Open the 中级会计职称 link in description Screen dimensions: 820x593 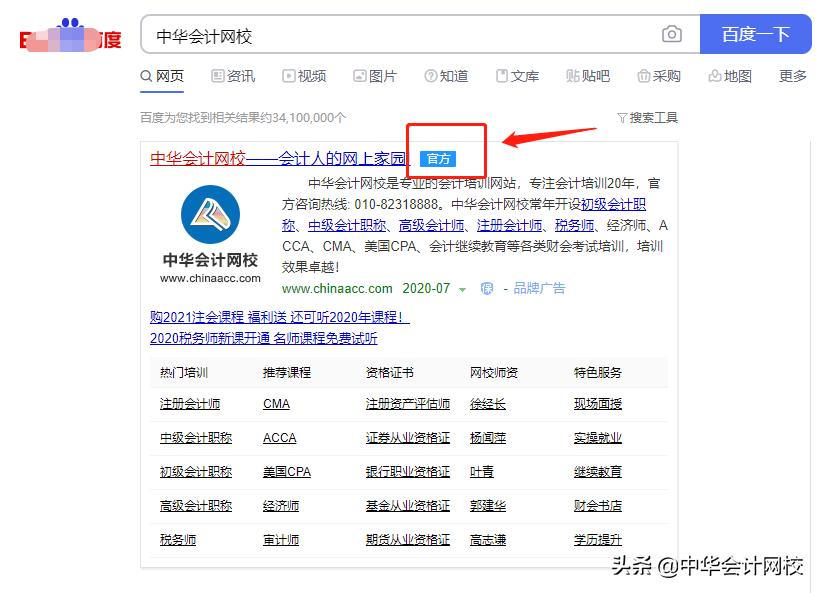[347, 225]
